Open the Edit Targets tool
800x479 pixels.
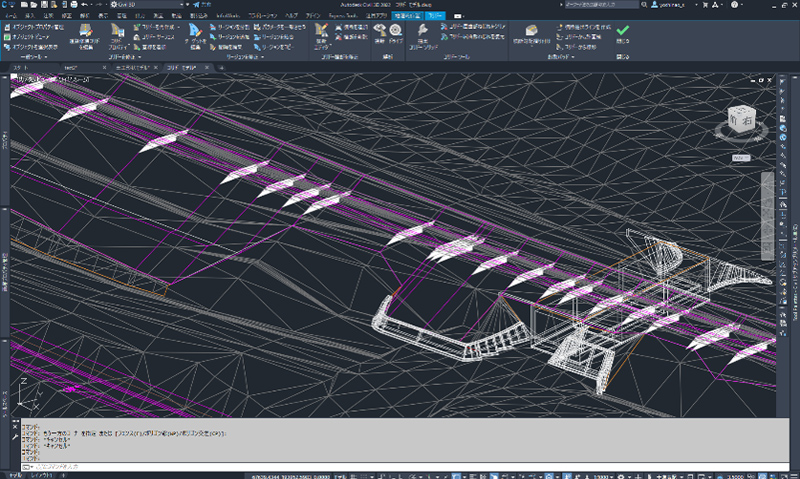click(x=195, y=36)
